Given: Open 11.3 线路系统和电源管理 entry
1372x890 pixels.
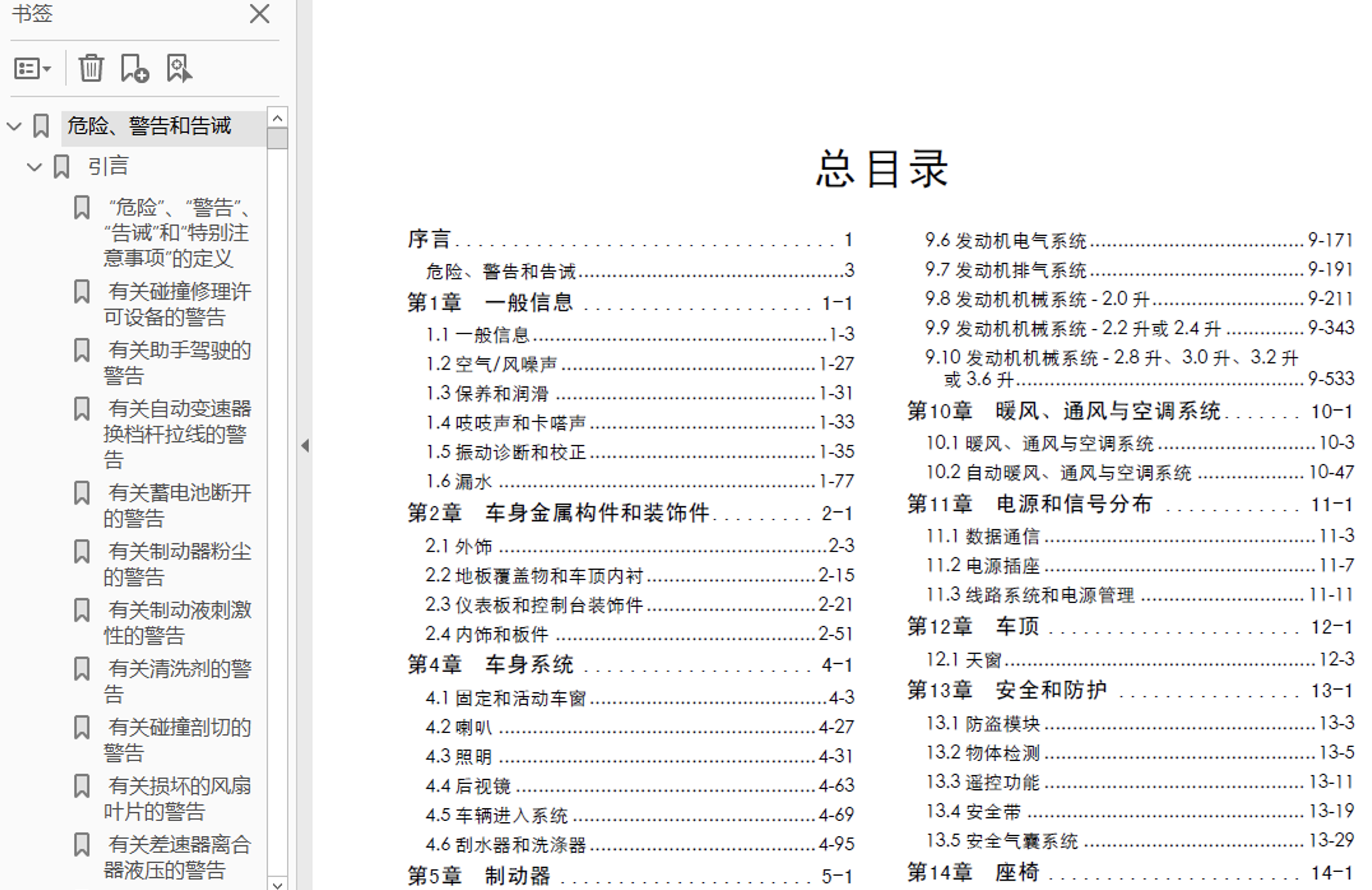Looking at the screenshot, I should 1139,595.
